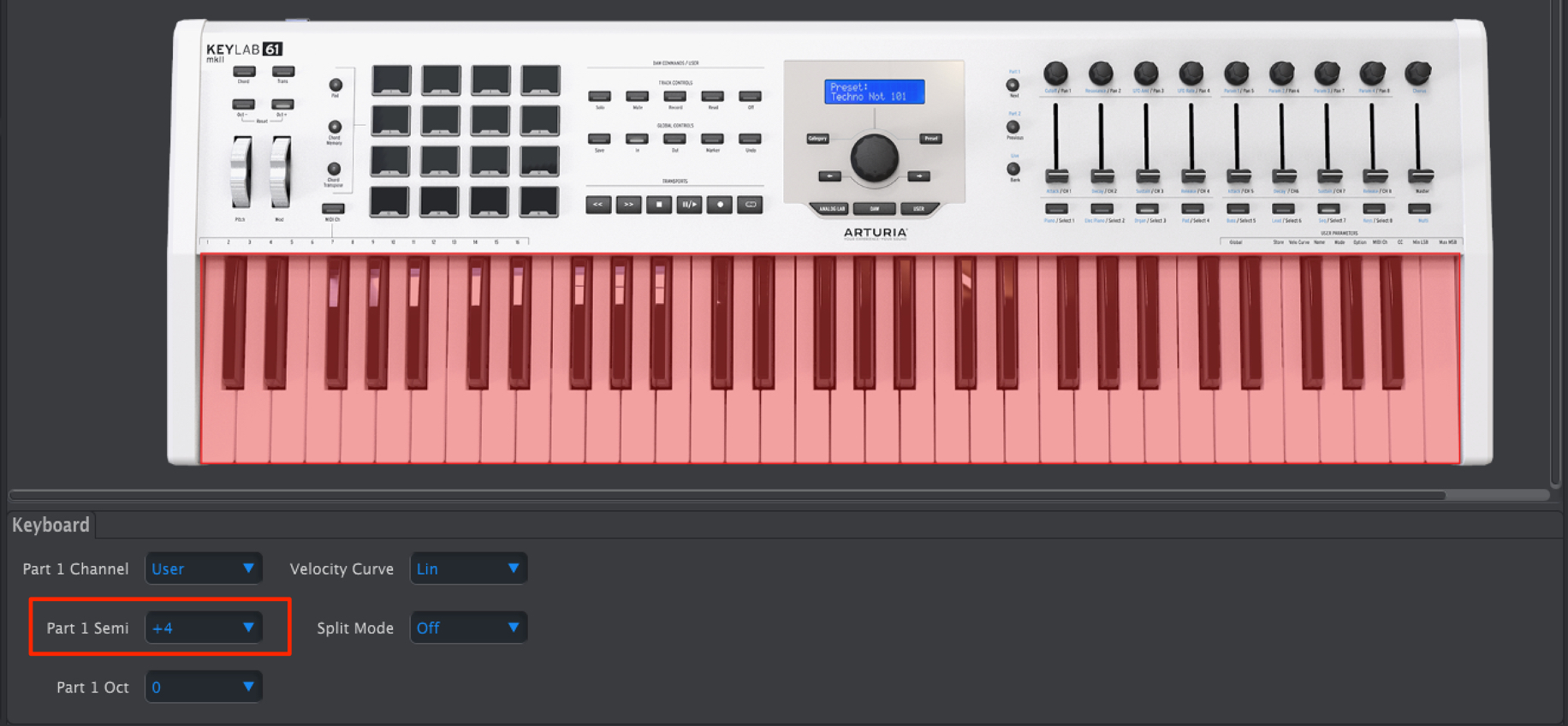
Task: Click the Sustain / CH 3 fader
Action: 1148,176
